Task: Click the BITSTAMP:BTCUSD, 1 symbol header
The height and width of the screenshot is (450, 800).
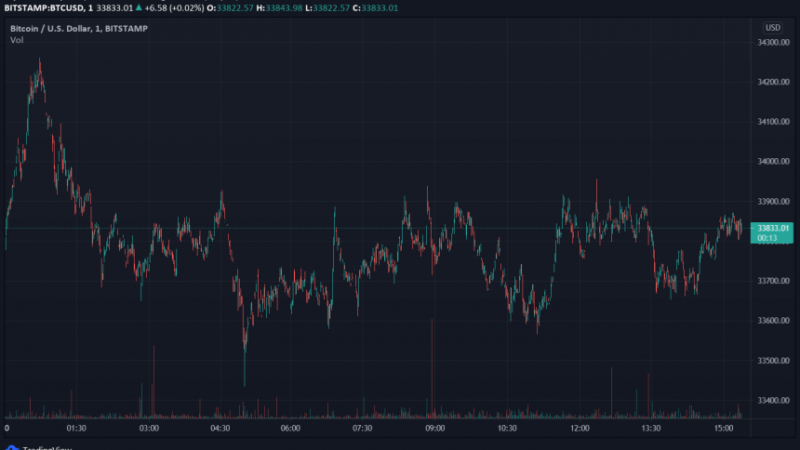Action: (x=48, y=8)
